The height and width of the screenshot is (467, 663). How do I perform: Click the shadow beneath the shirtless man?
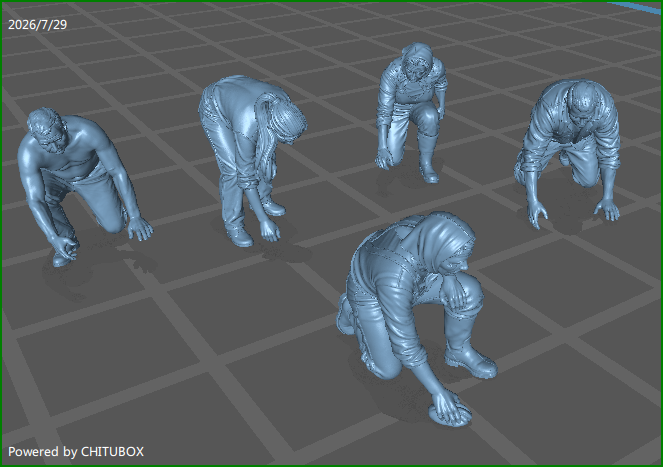(x=89, y=271)
